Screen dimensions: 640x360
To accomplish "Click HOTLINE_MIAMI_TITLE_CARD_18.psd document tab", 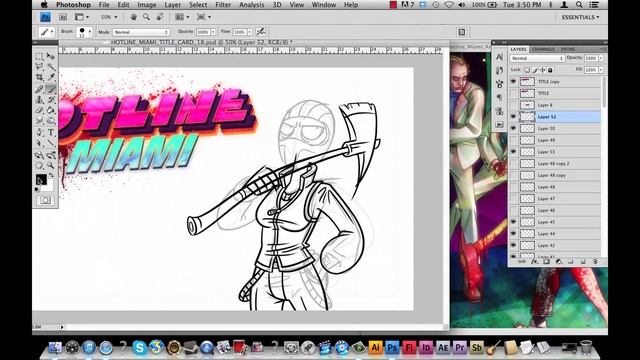I will point(201,42).
